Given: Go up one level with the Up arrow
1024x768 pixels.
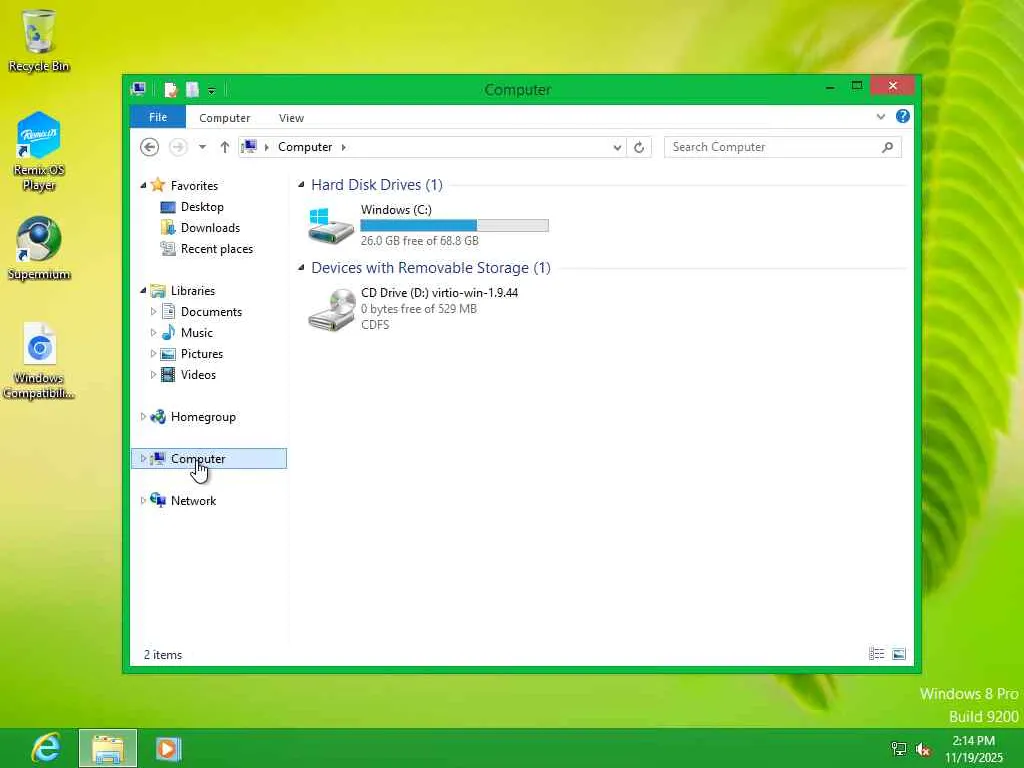Looking at the screenshot, I should [x=225, y=147].
